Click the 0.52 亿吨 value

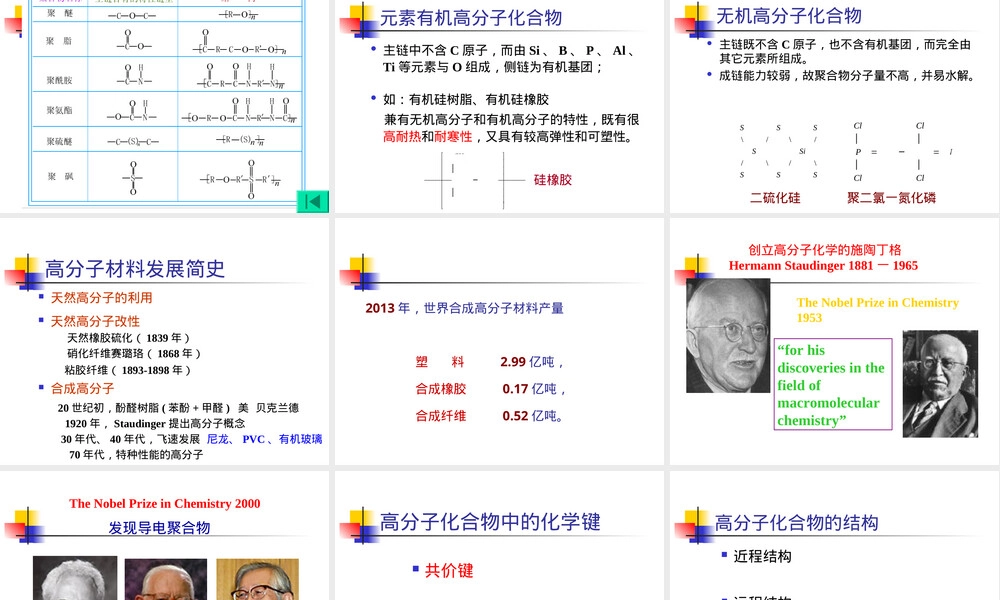coord(533,416)
